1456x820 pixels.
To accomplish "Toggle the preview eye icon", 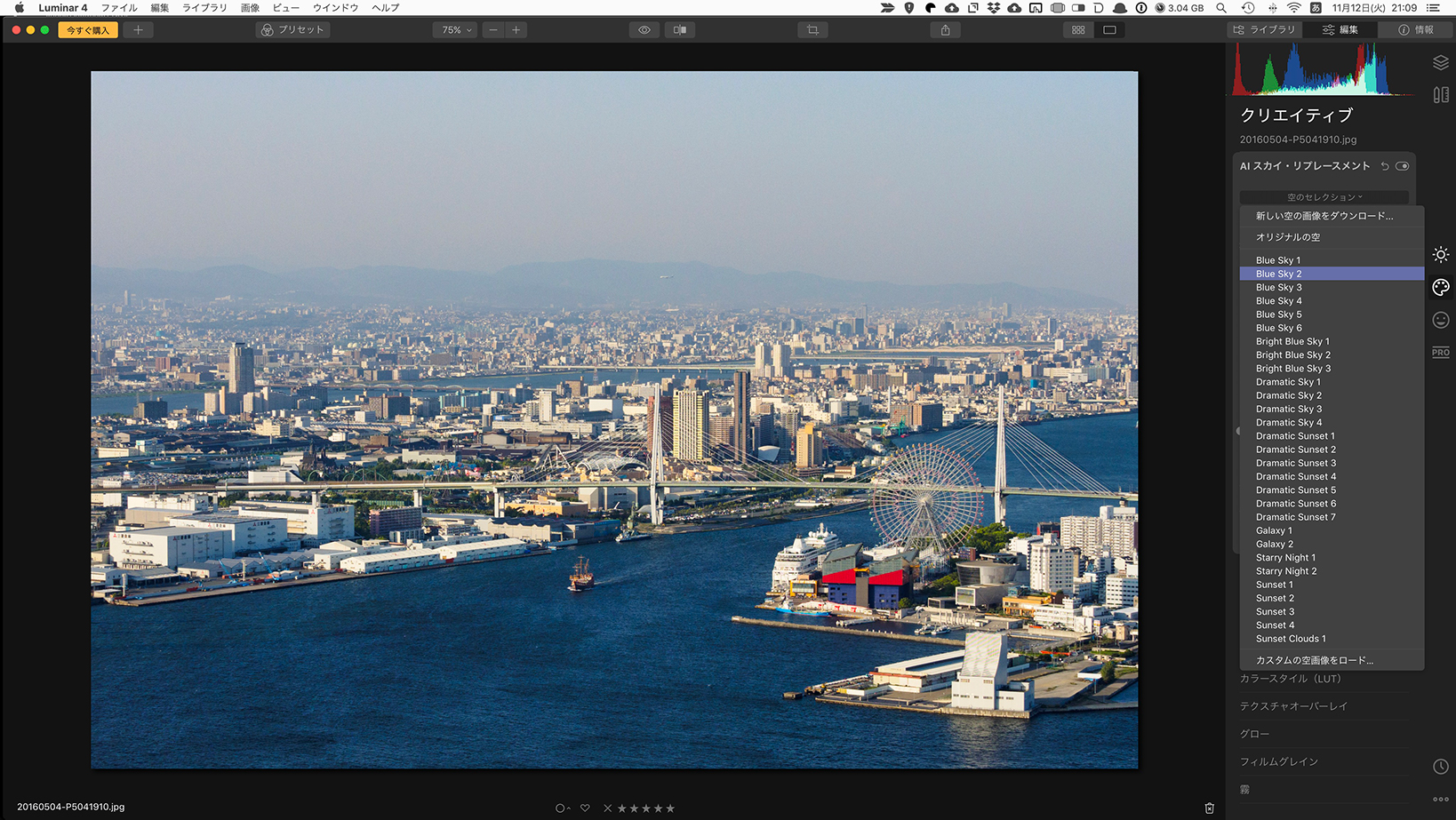I will (644, 30).
